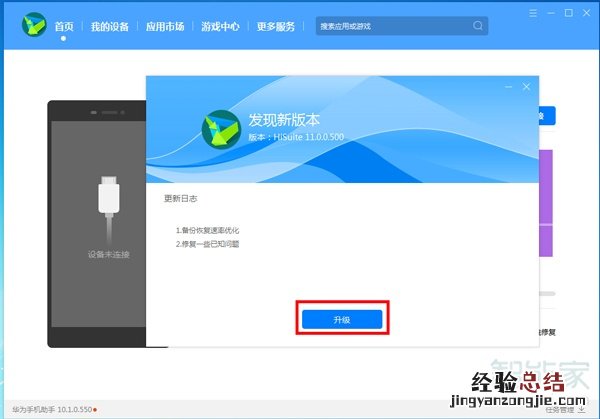
Task: Close the main HiSuite window
Action: pyautogui.click(x=587, y=13)
